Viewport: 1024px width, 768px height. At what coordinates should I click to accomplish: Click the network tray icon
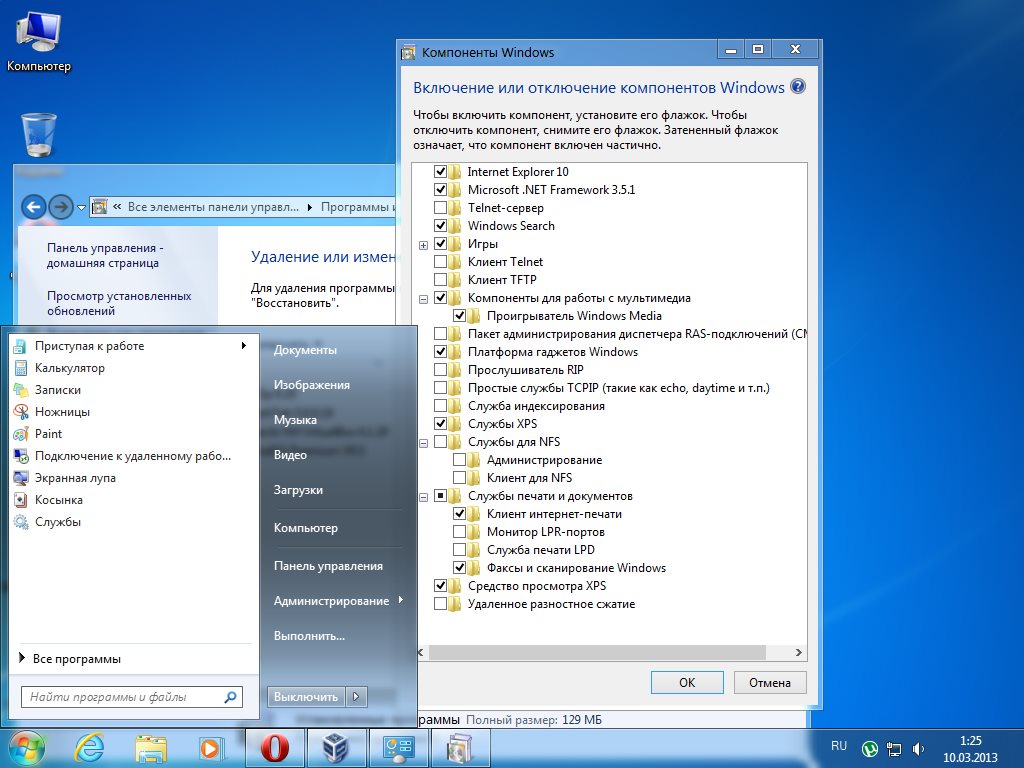coord(893,748)
